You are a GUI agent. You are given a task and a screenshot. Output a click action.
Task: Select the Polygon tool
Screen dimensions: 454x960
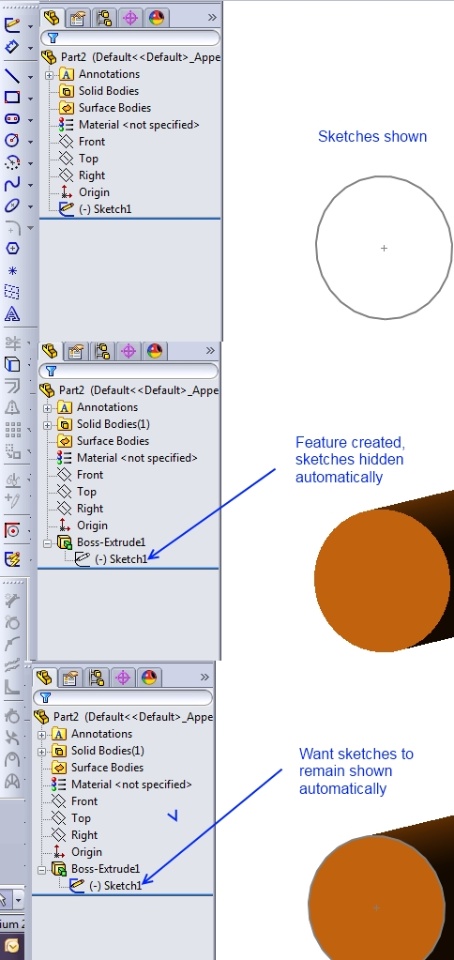[x=12, y=249]
